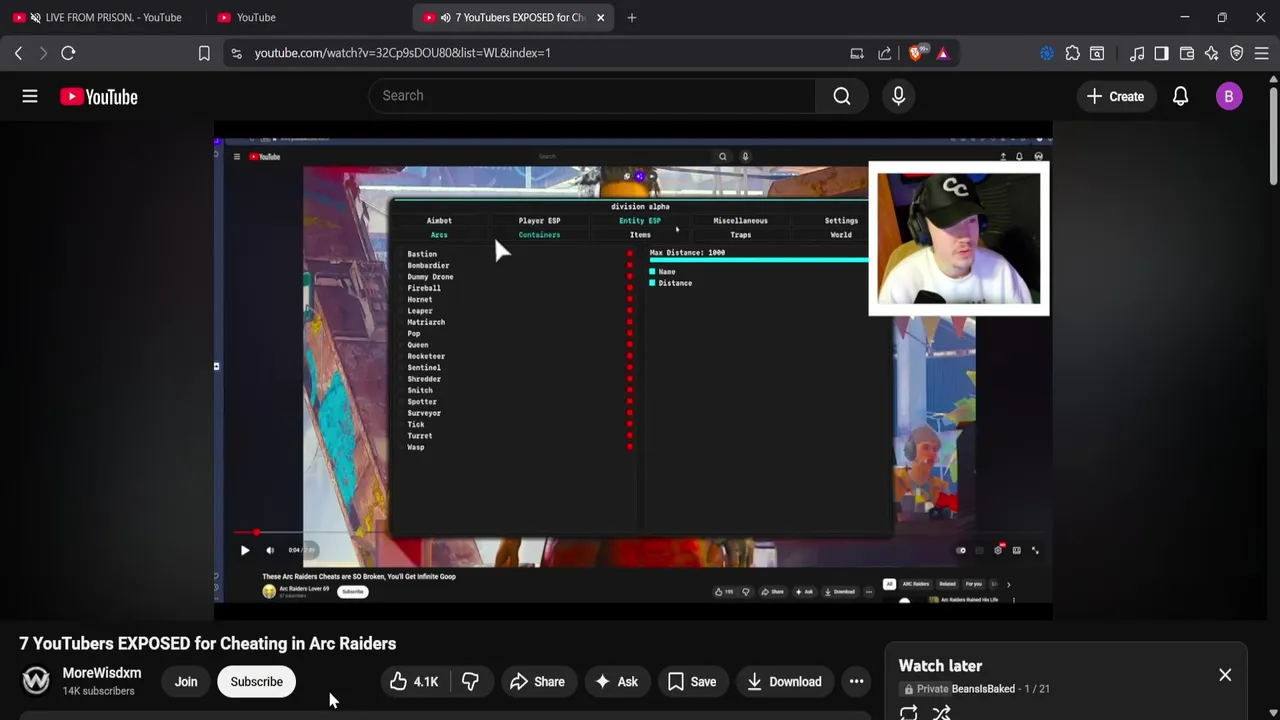Like the video with the 4.1K thumbs up

[x=414, y=682]
